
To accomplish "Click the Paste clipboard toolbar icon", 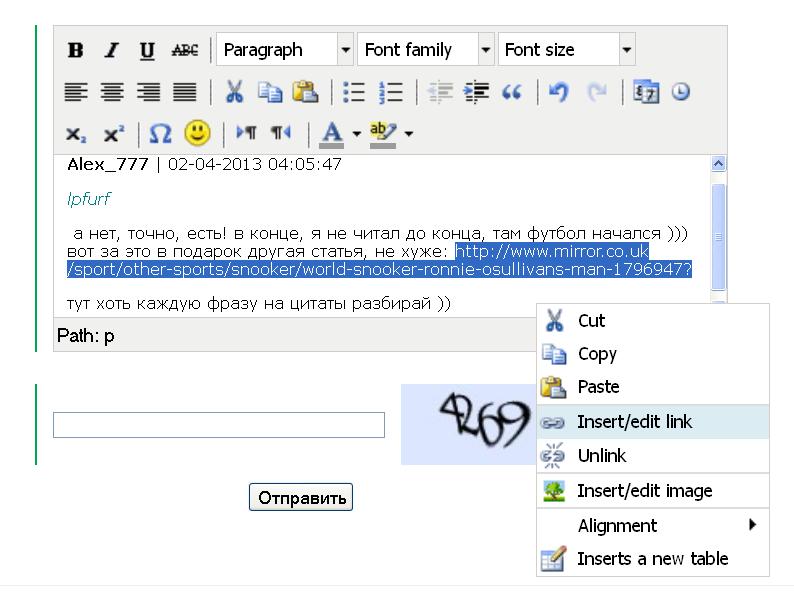I will (x=305, y=92).
